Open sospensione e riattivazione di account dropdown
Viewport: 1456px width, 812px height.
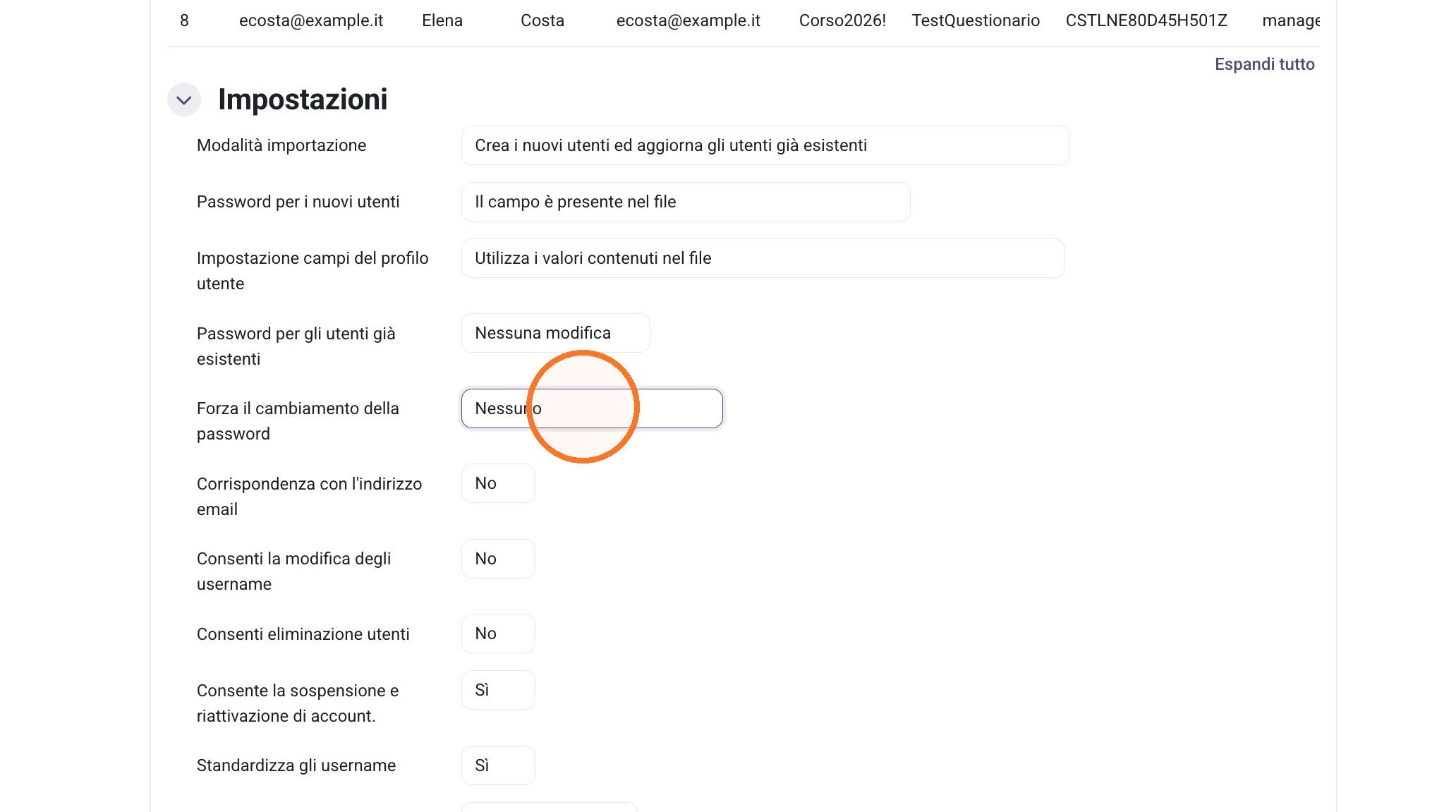coord(498,690)
